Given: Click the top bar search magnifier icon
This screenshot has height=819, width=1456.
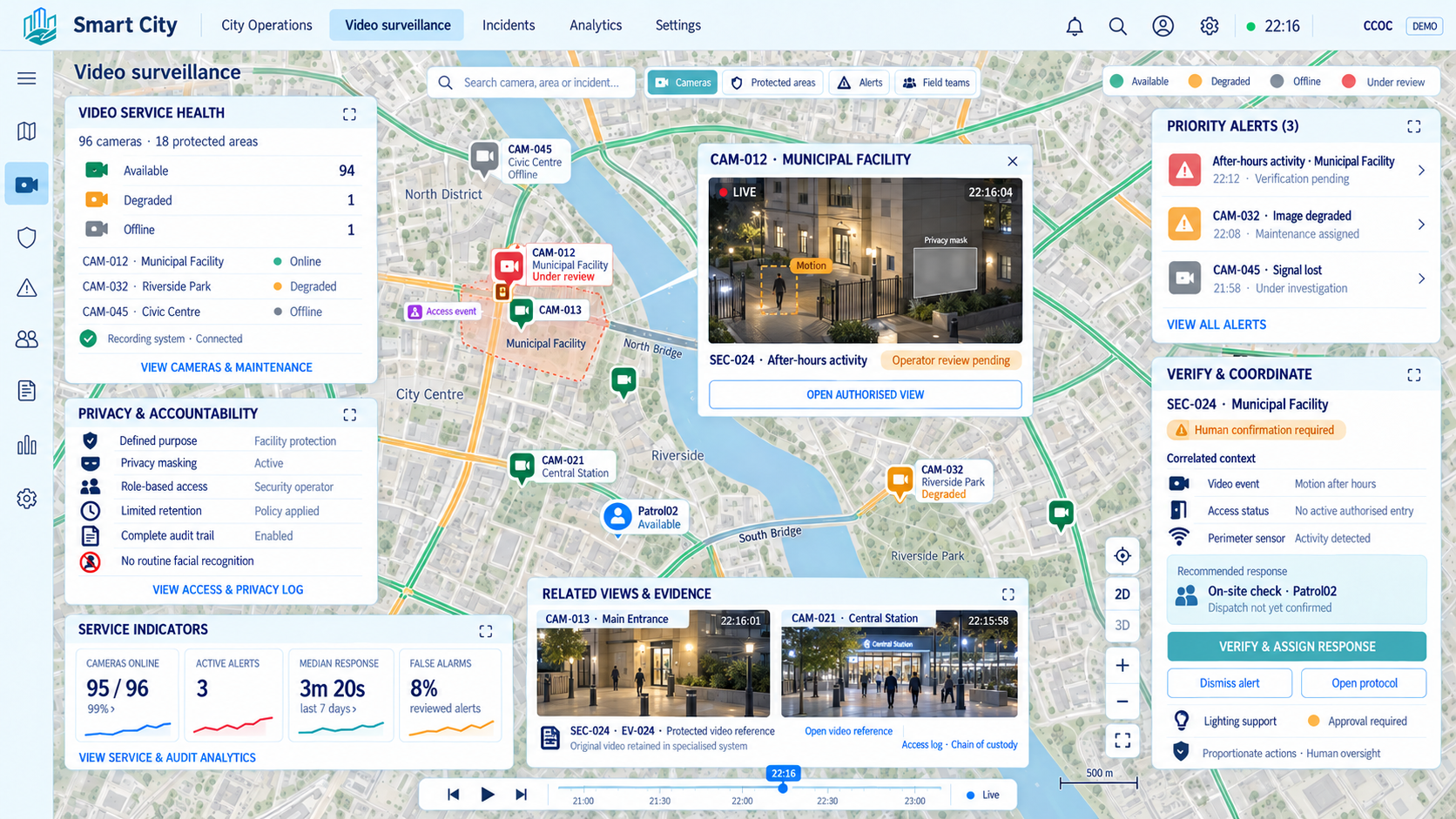Looking at the screenshot, I should [1118, 26].
